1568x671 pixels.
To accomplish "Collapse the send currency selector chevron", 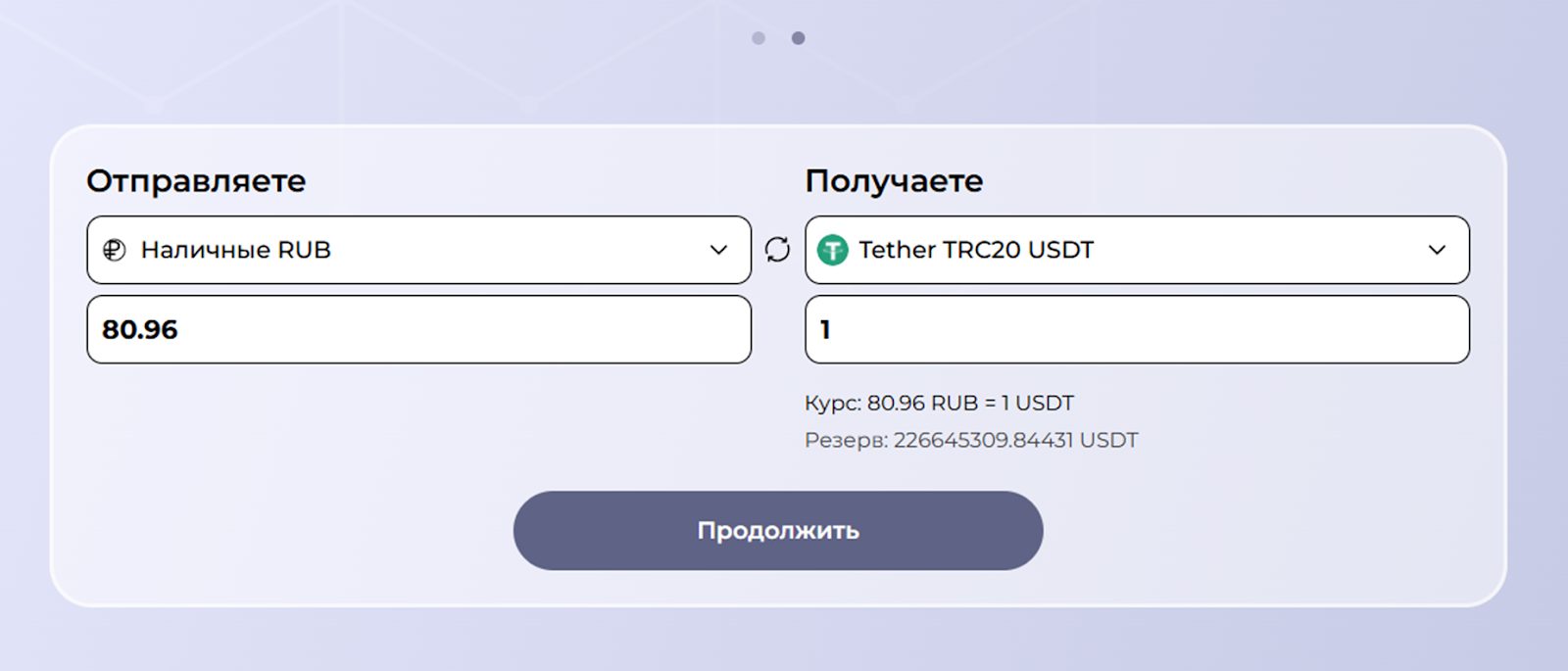I will point(718,250).
